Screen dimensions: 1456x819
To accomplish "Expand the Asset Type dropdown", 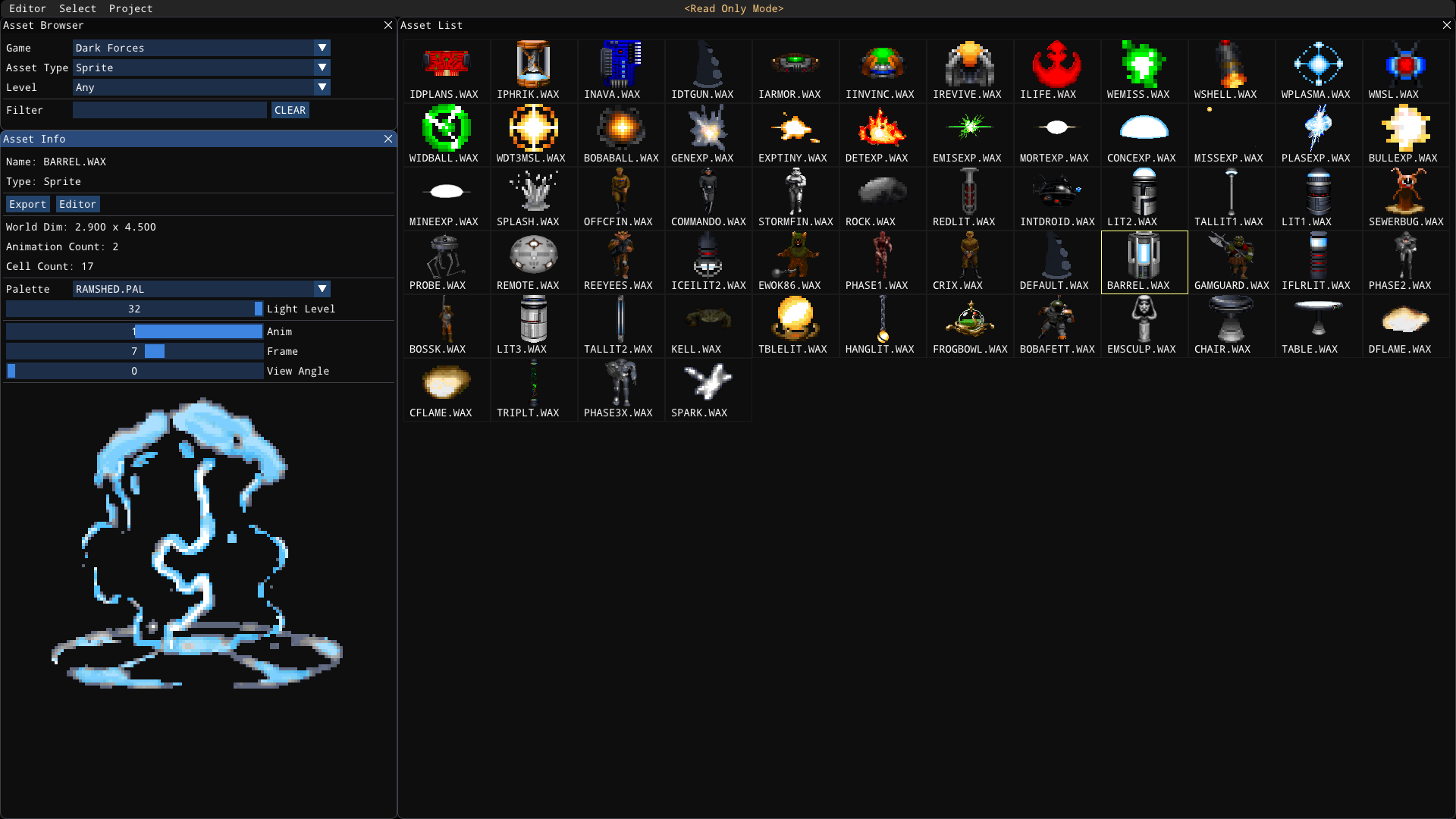I will pos(201,67).
